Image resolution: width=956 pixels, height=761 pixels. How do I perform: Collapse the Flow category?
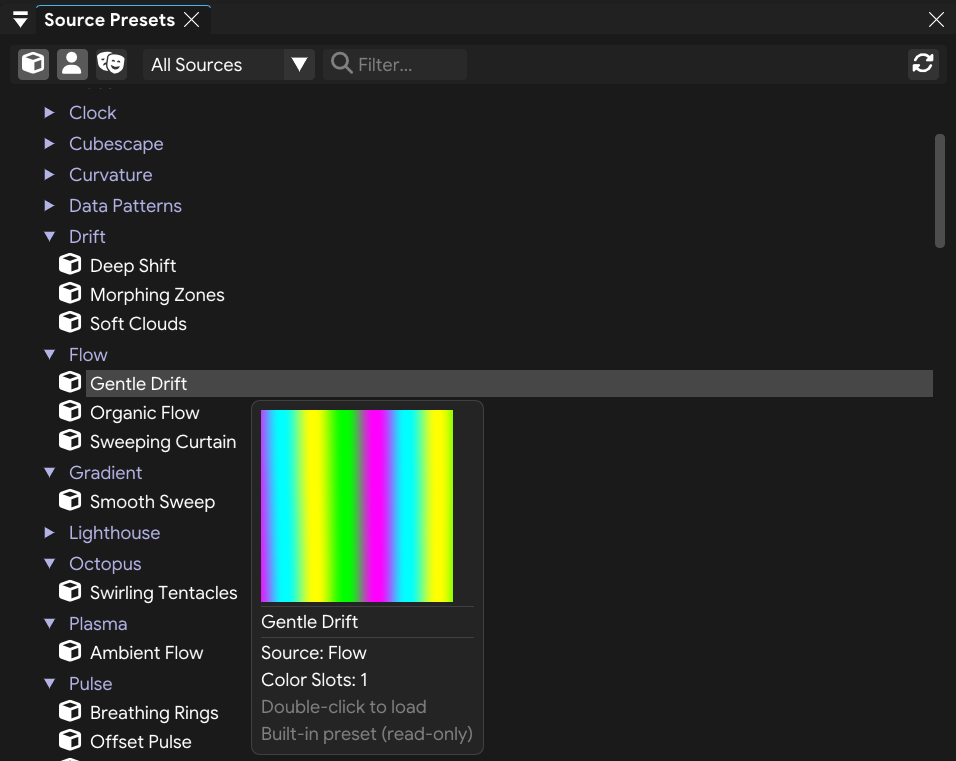point(49,354)
